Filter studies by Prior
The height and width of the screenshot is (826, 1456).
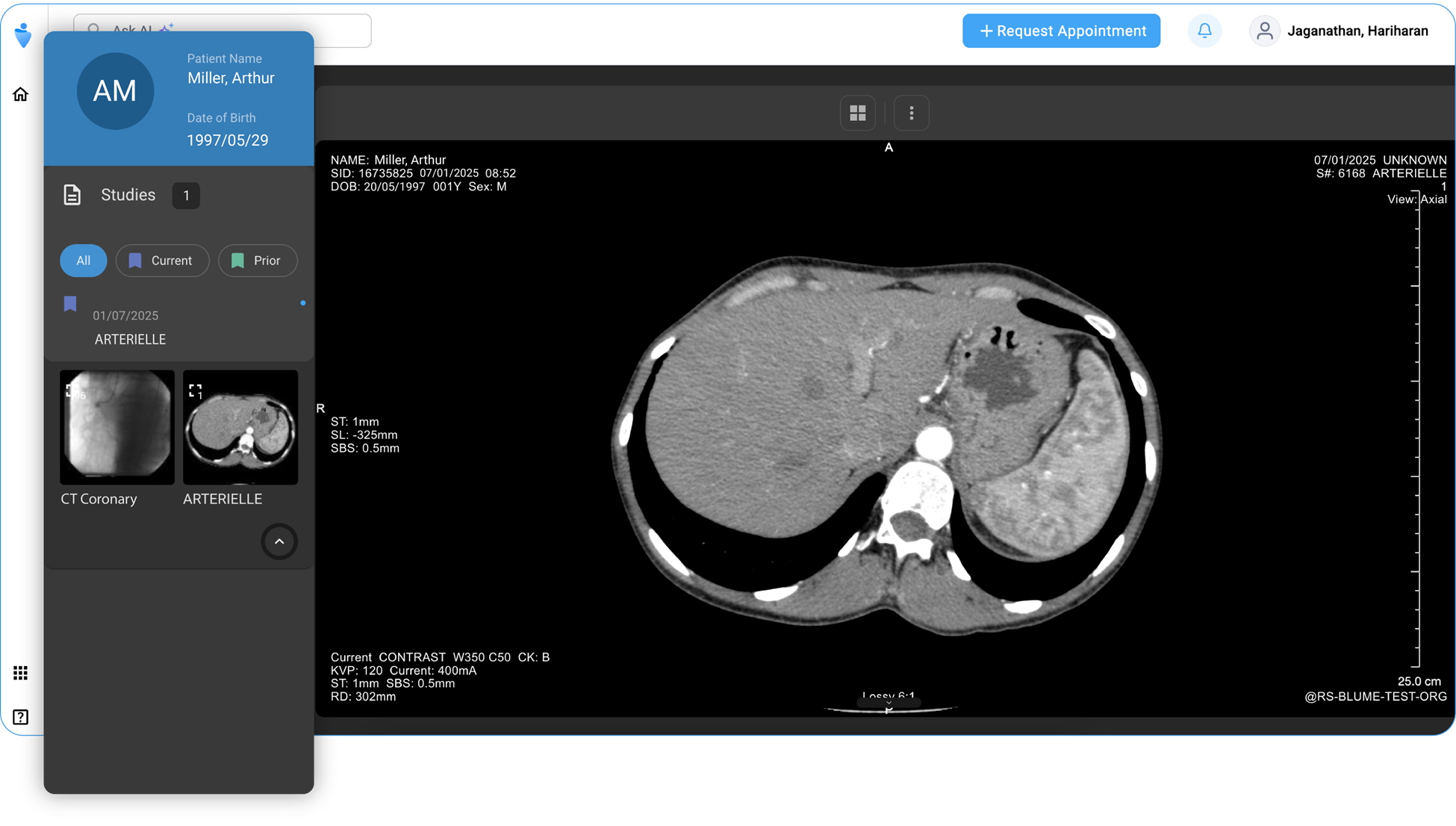tap(258, 261)
